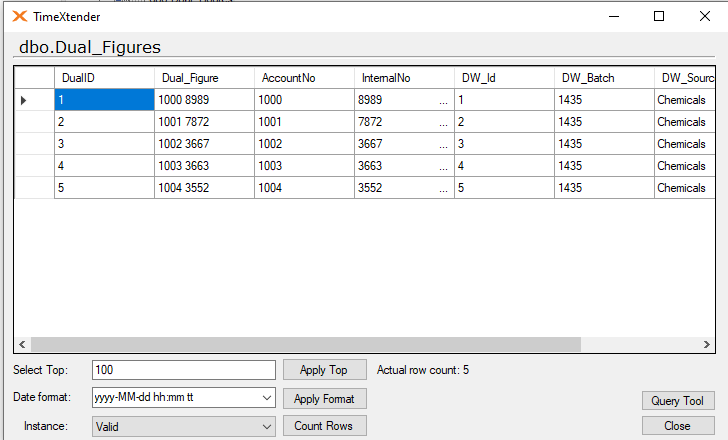Screen dimensions: 728x440
Task: Click InternalNo cell 7872
Action: 404,122
